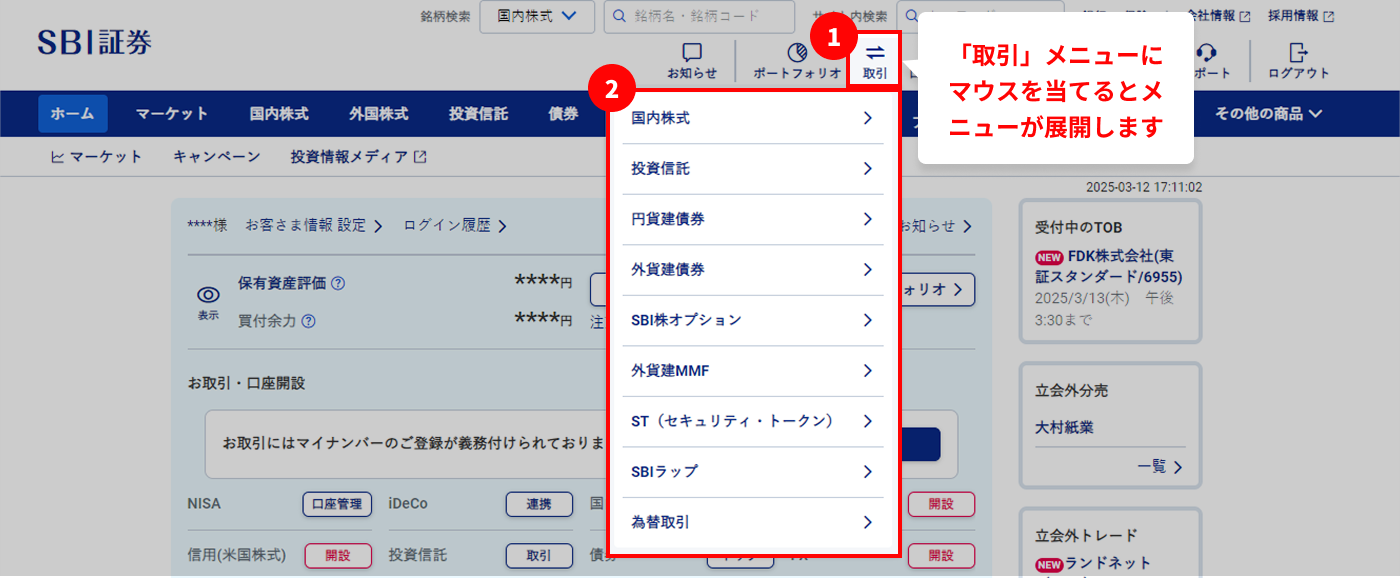
Task: Open the 国内株式 stock search dropdown
Action: (x=537, y=16)
